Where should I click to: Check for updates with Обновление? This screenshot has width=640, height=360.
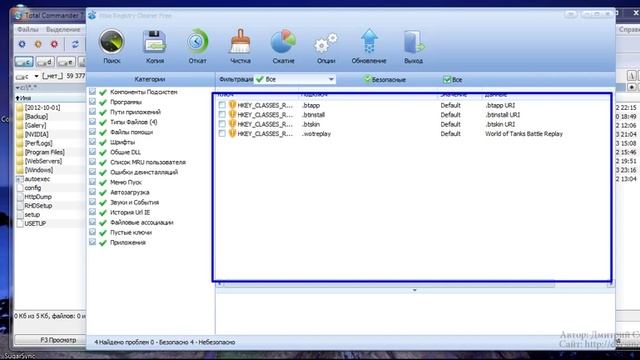369,46
